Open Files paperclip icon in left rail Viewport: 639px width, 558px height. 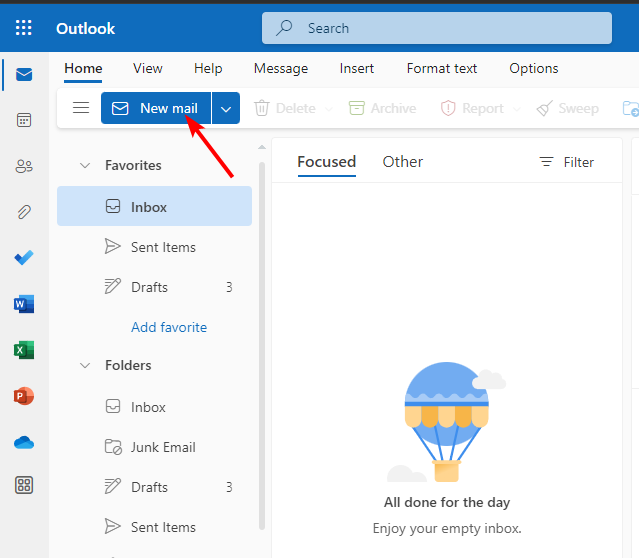pos(24,212)
